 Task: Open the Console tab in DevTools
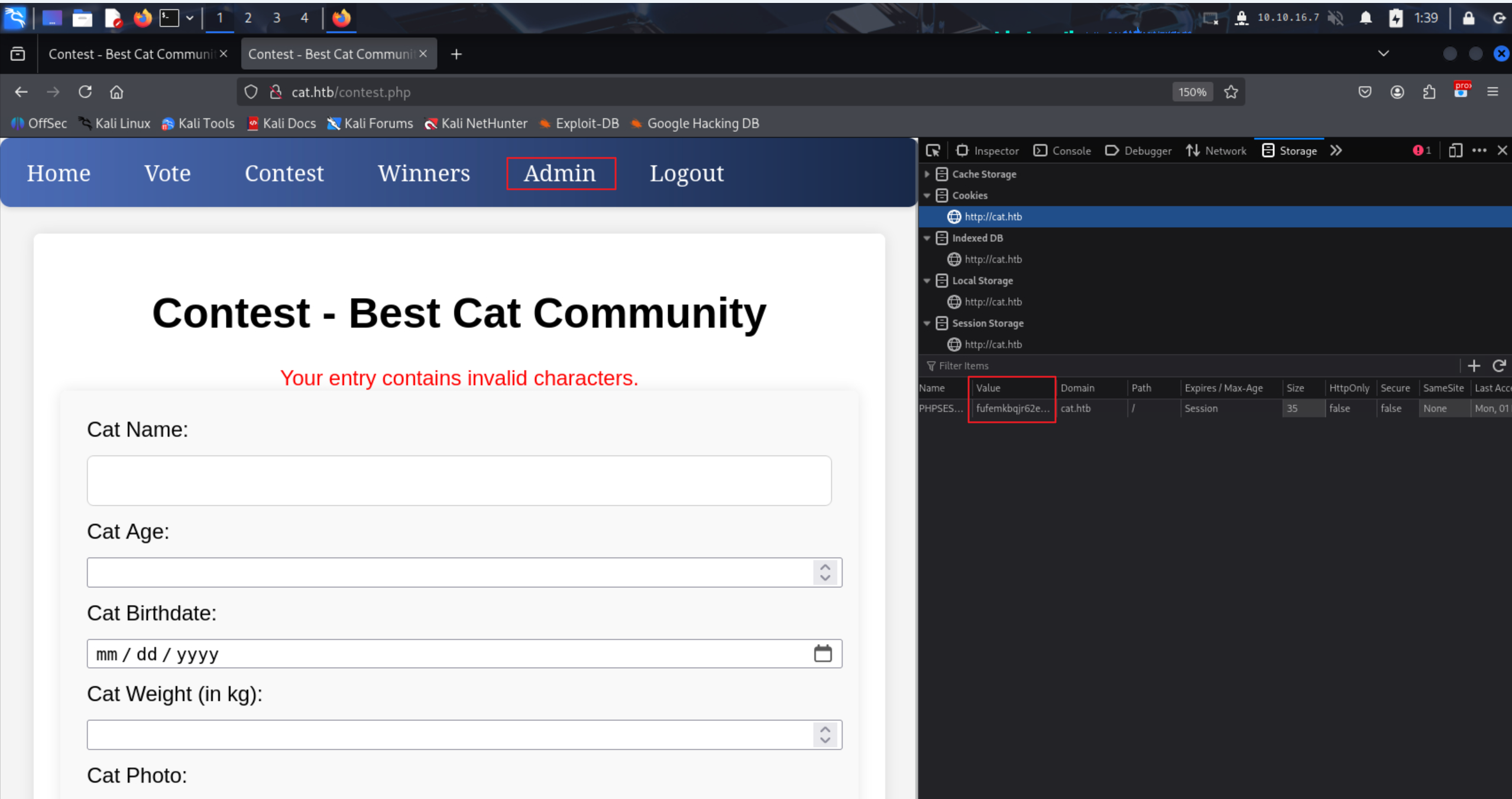point(1062,151)
